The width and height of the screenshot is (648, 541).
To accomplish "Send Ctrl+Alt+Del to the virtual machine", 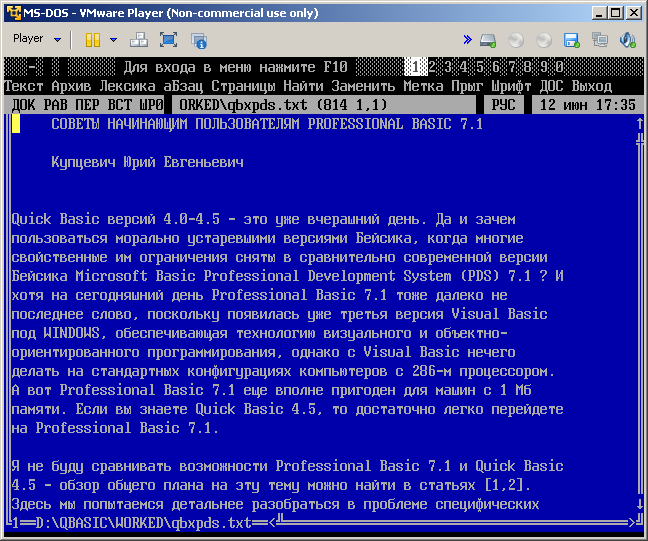I will (139, 40).
